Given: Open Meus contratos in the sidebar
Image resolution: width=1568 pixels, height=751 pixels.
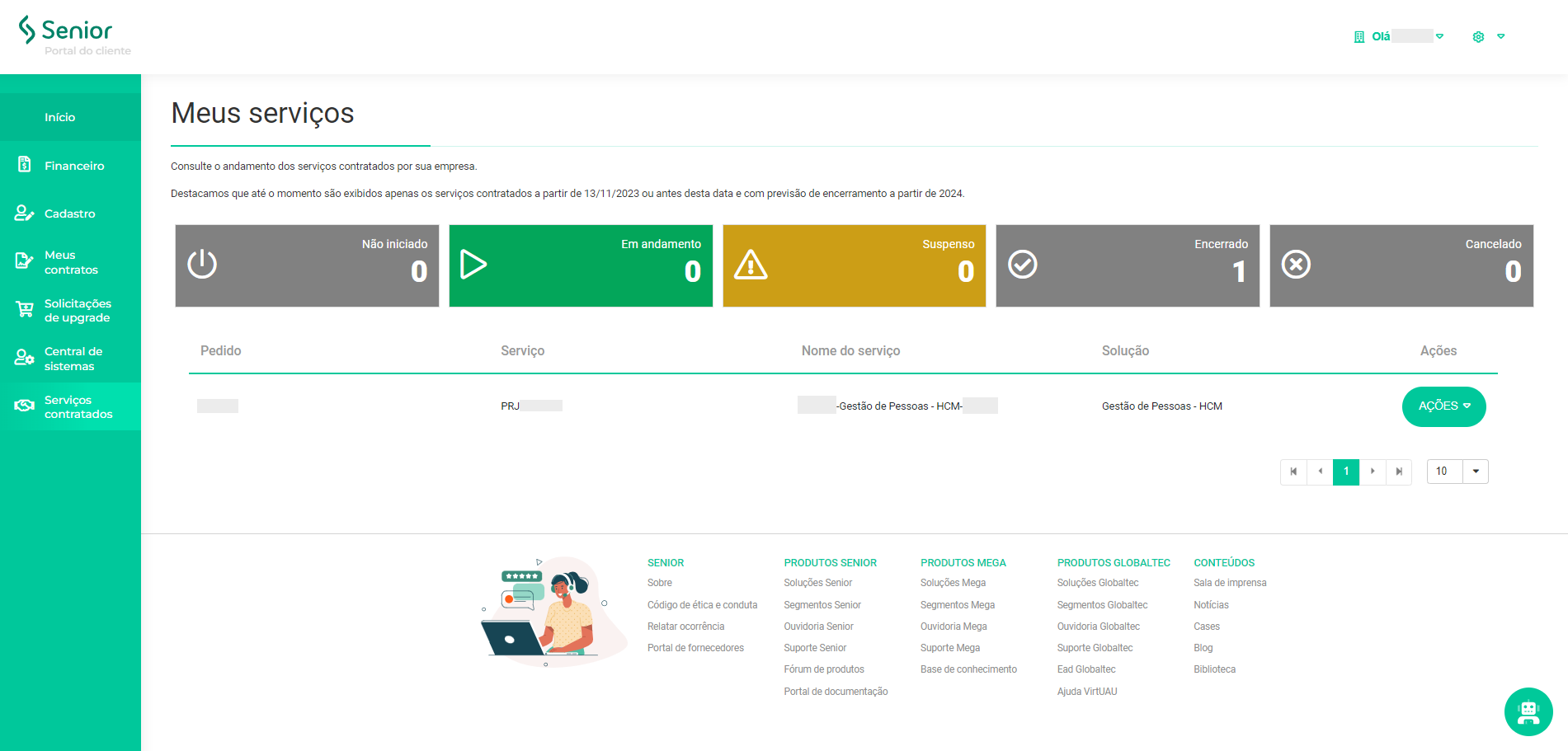Looking at the screenshot, I should click(70, 262).
